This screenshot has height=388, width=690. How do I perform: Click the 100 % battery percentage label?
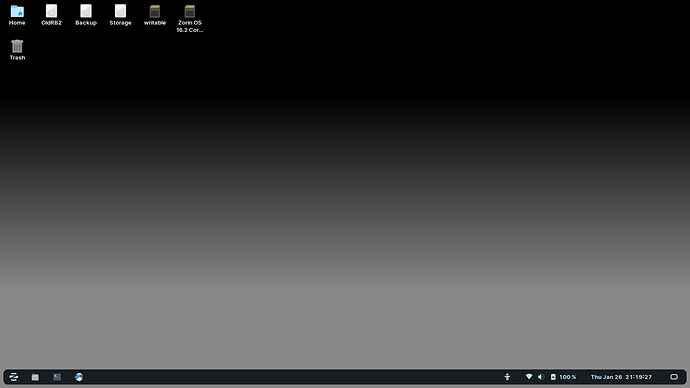[x=568, y=377]
